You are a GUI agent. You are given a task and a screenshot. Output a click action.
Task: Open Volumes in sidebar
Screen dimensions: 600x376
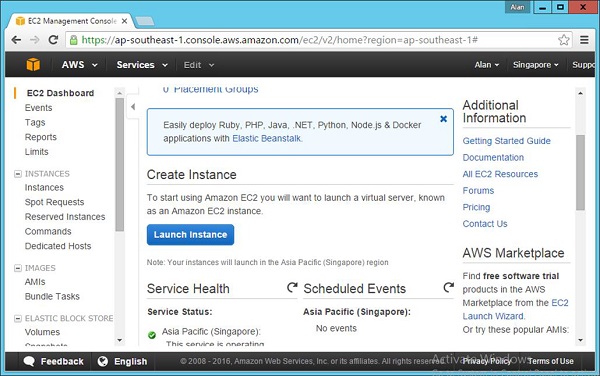click(x=42, y=332)
